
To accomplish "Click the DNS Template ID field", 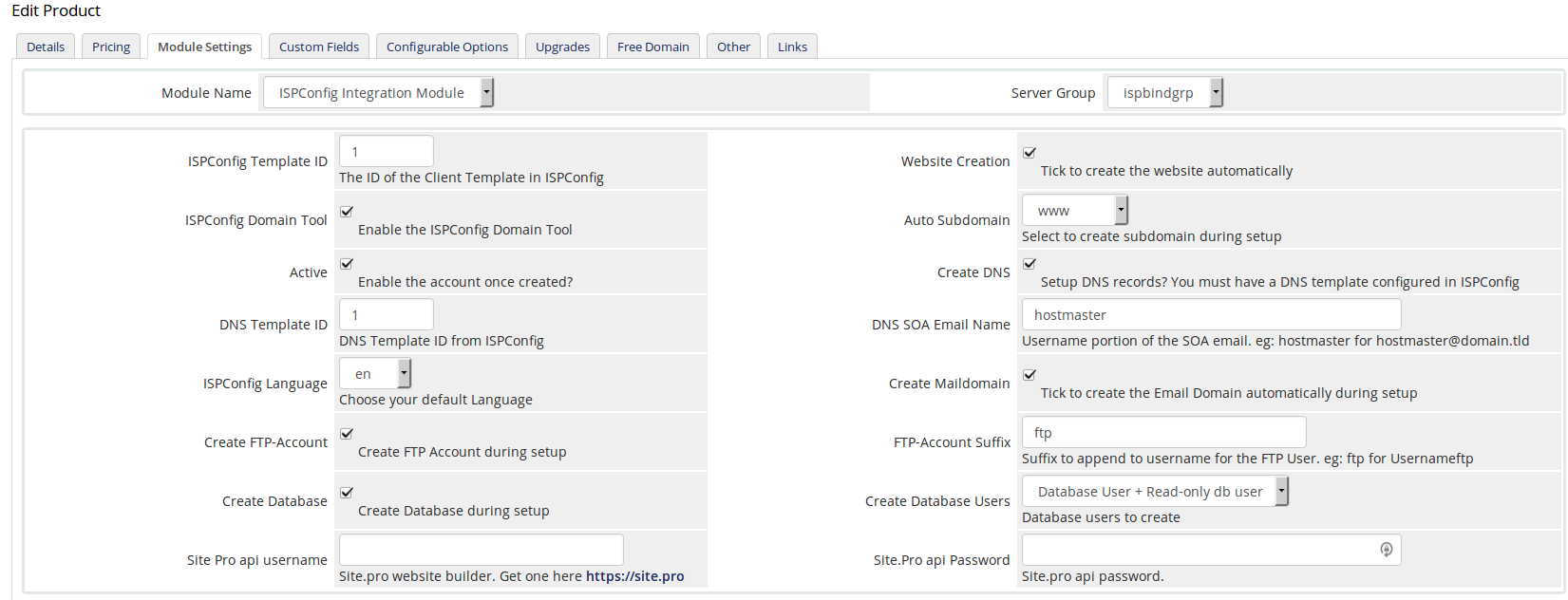I will click(387, 314).
